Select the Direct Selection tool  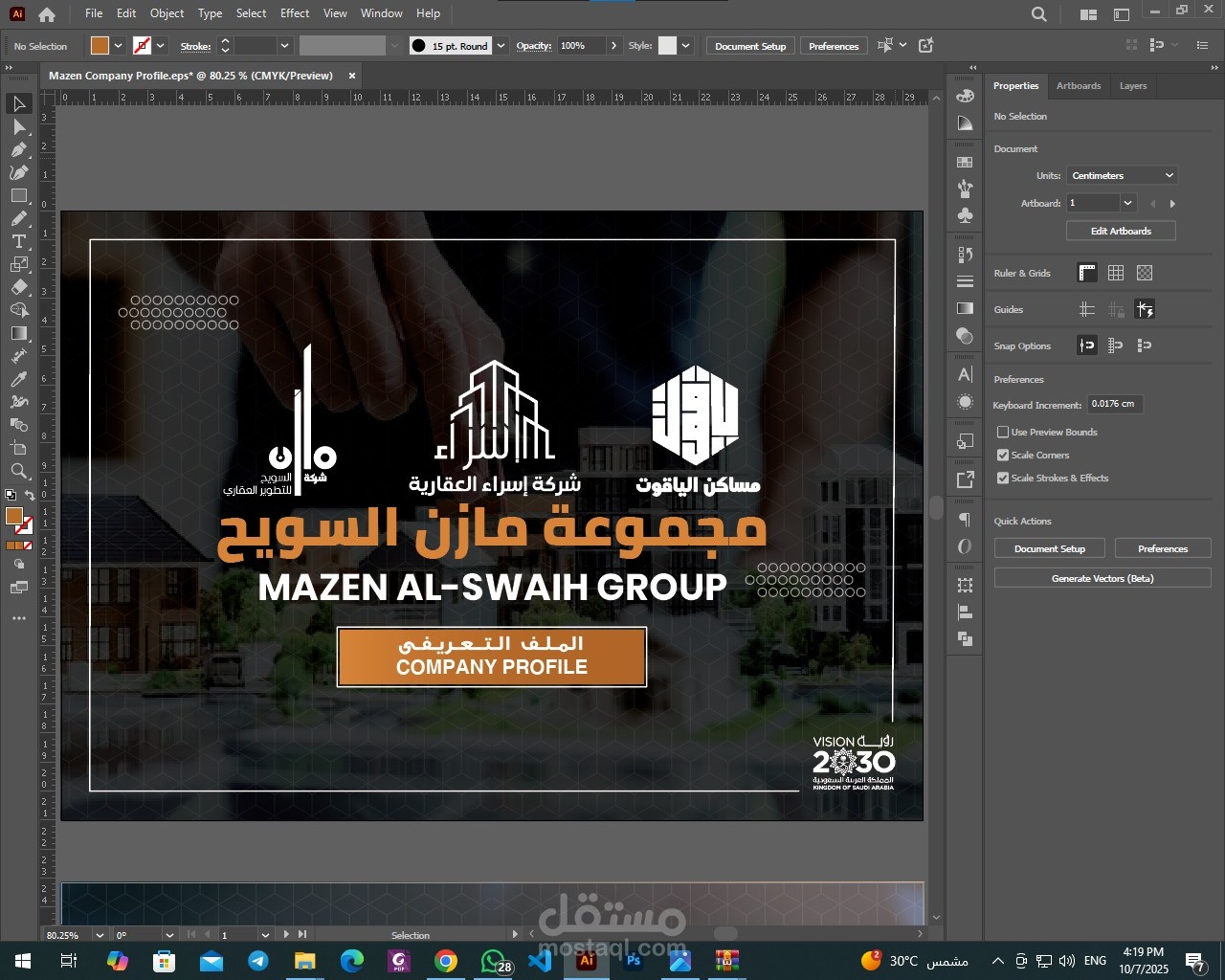click(19, 126)
